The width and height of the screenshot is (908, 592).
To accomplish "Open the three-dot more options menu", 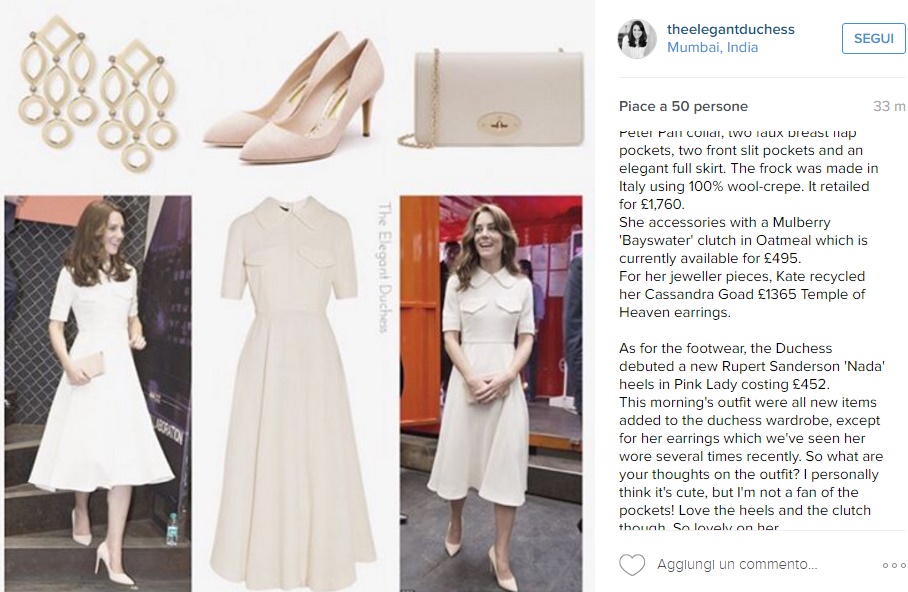I will click(x=894, y=565).
